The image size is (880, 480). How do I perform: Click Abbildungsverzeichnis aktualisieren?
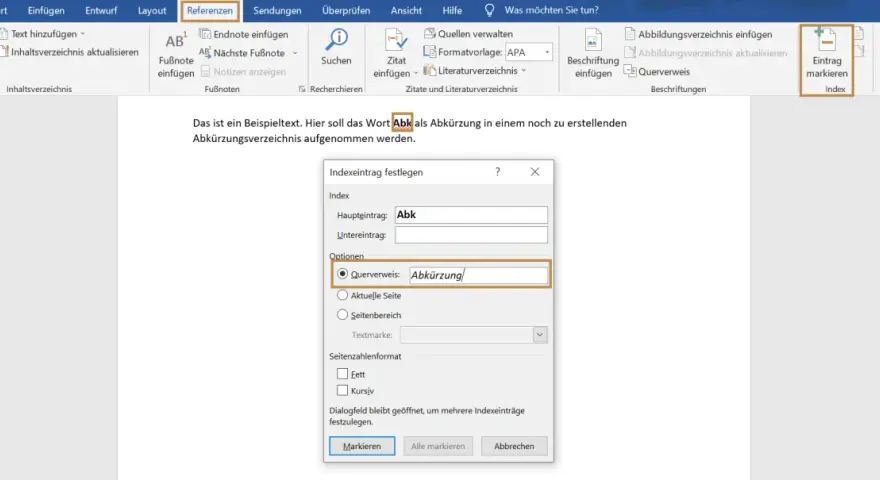705,53
